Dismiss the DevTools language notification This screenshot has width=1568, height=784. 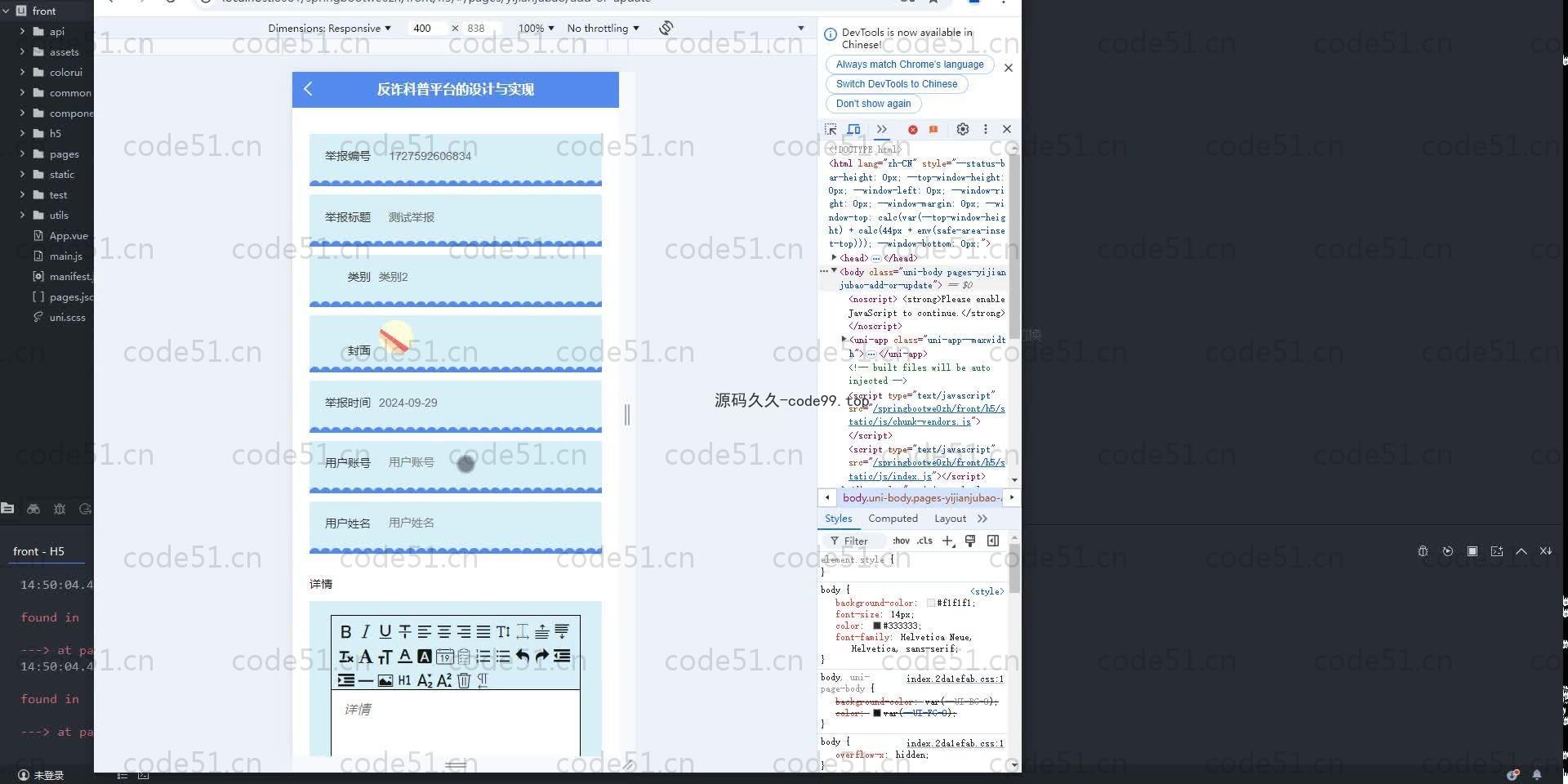coord(1009,68)
